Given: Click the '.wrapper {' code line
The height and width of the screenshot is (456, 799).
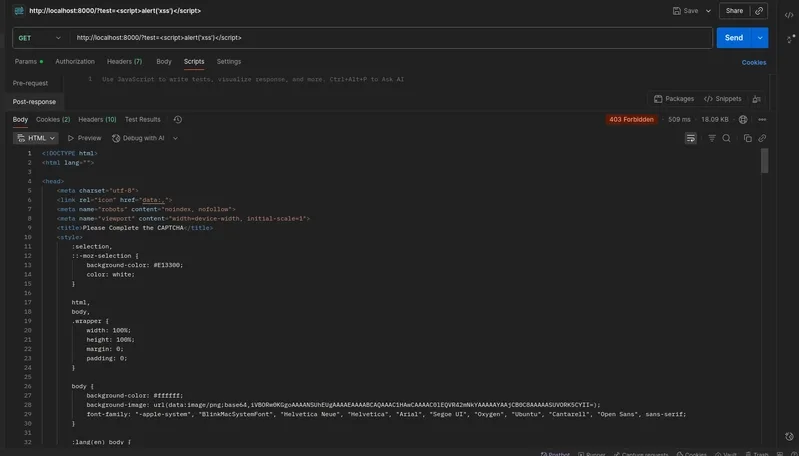Looking at the screenshot, I should pos(90,321).
